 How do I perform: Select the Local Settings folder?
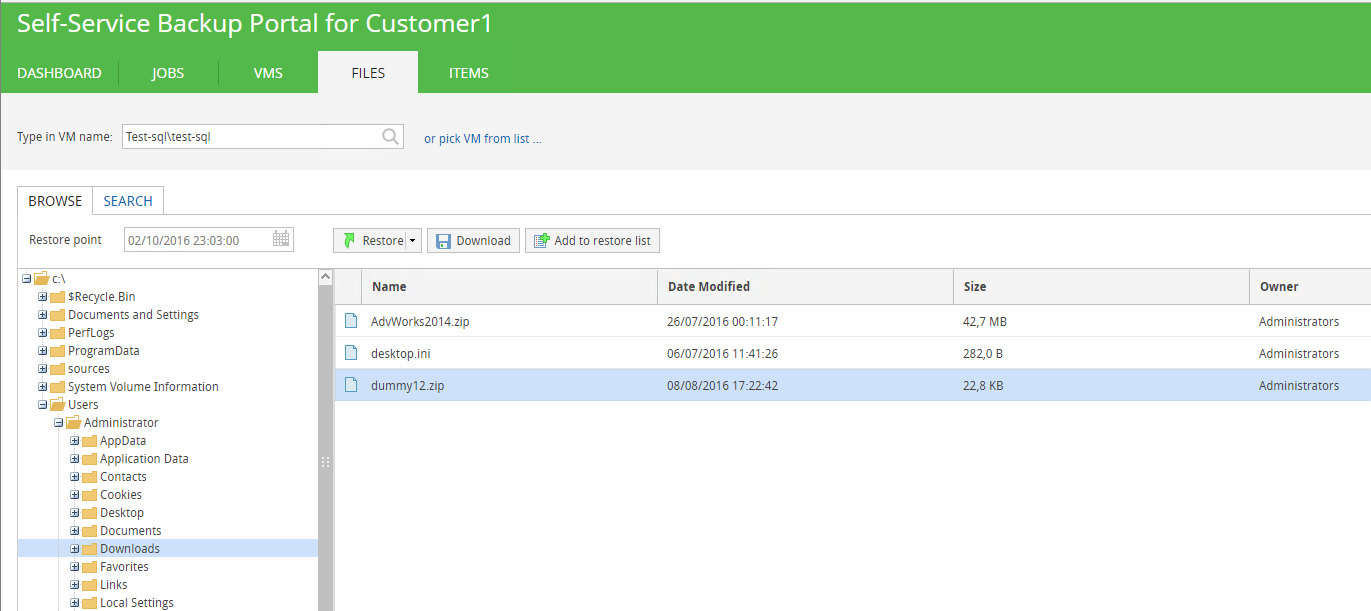[136, 603]
